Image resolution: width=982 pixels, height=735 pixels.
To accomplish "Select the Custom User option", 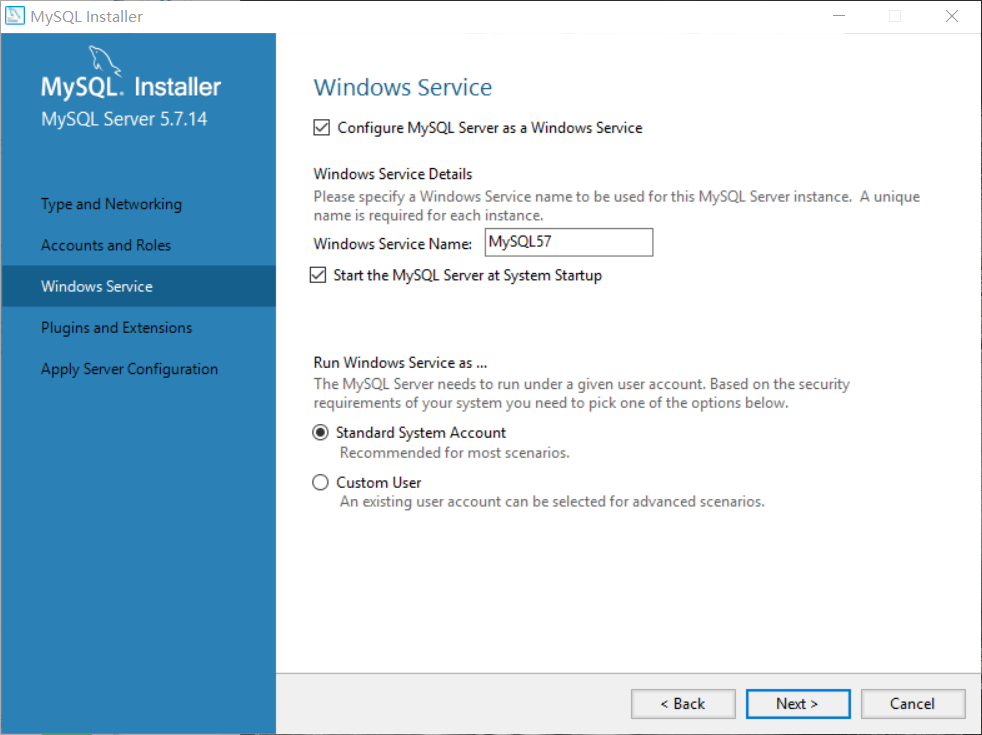I will [x=320, y=482].
